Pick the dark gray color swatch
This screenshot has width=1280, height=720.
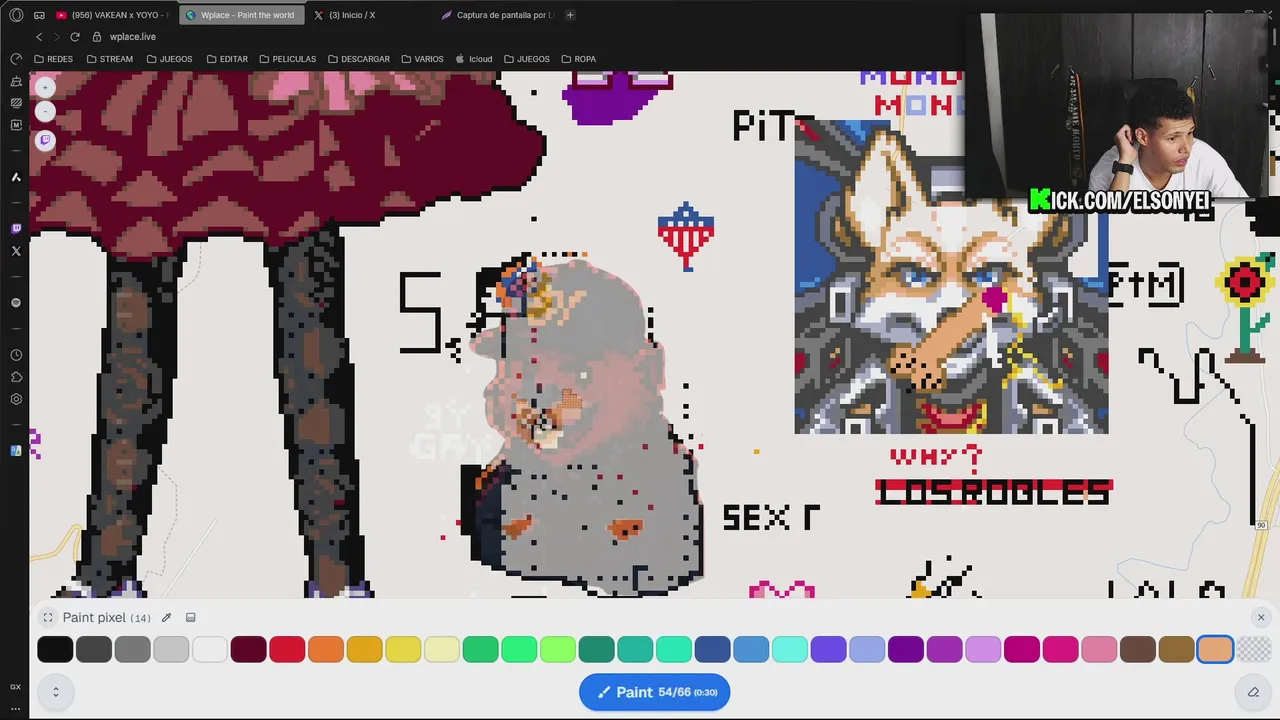tap(94, 650)
